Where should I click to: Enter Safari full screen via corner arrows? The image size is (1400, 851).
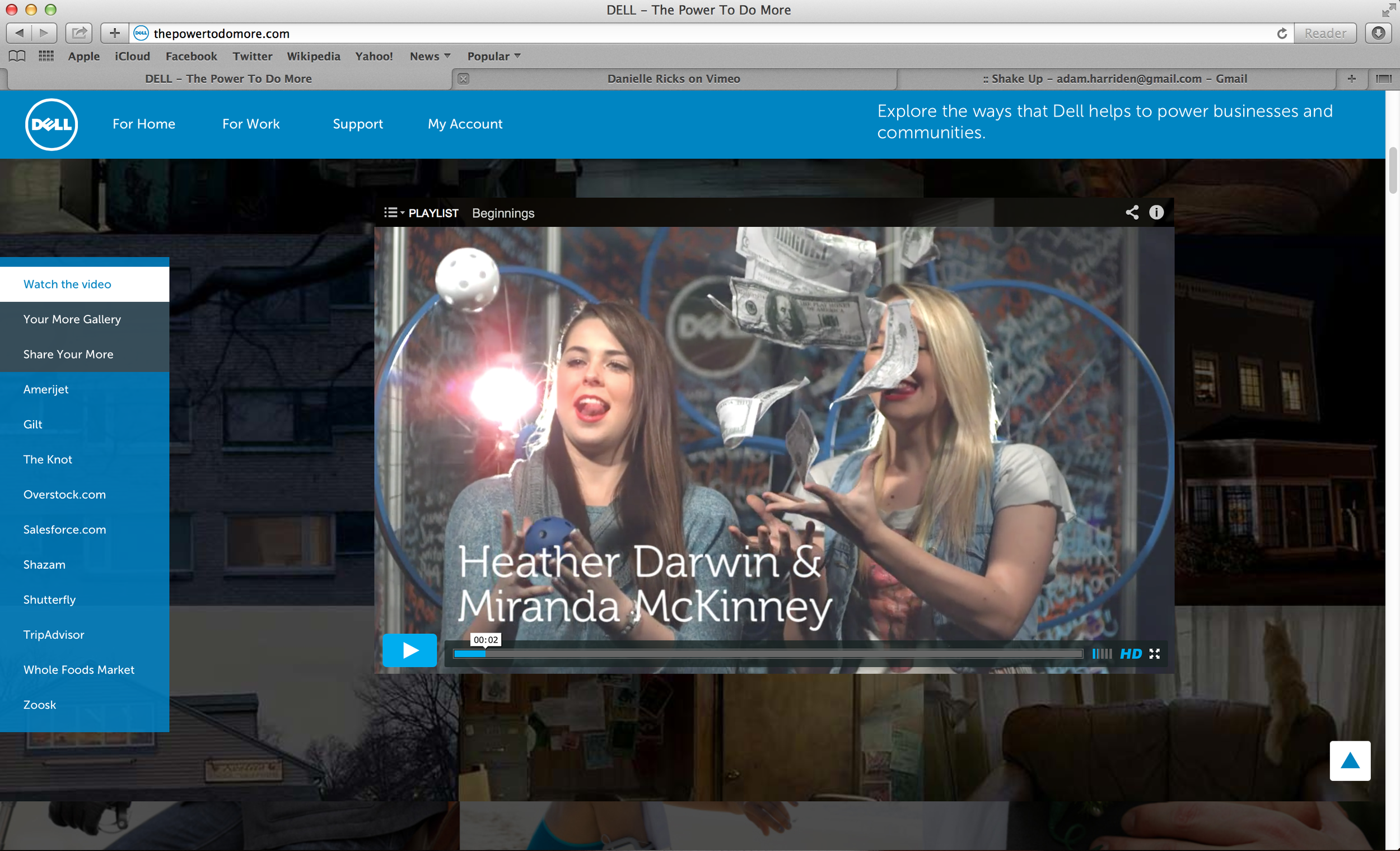point(1388,10)
